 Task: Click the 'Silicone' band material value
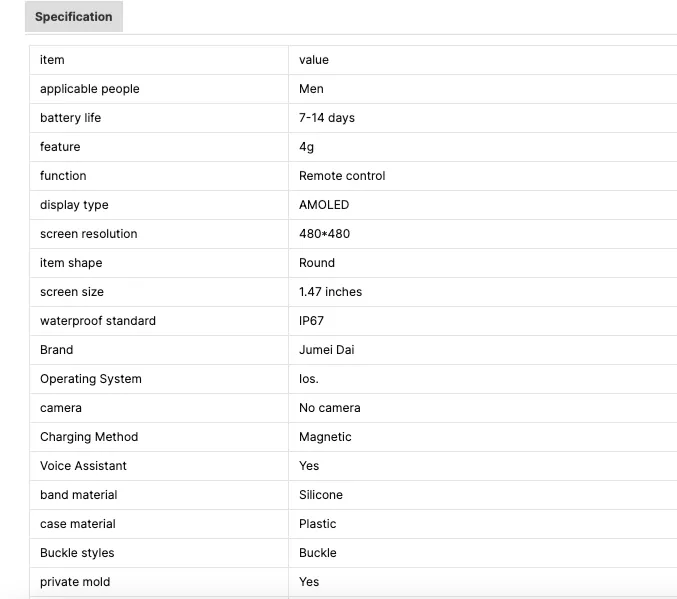point(321,495)
